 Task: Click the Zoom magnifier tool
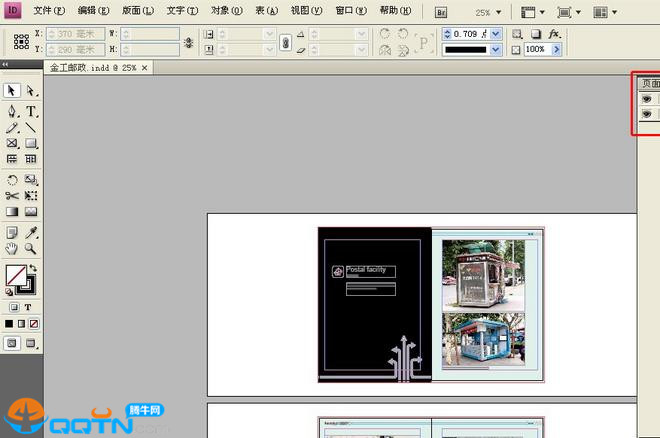(x=31, y=248)
